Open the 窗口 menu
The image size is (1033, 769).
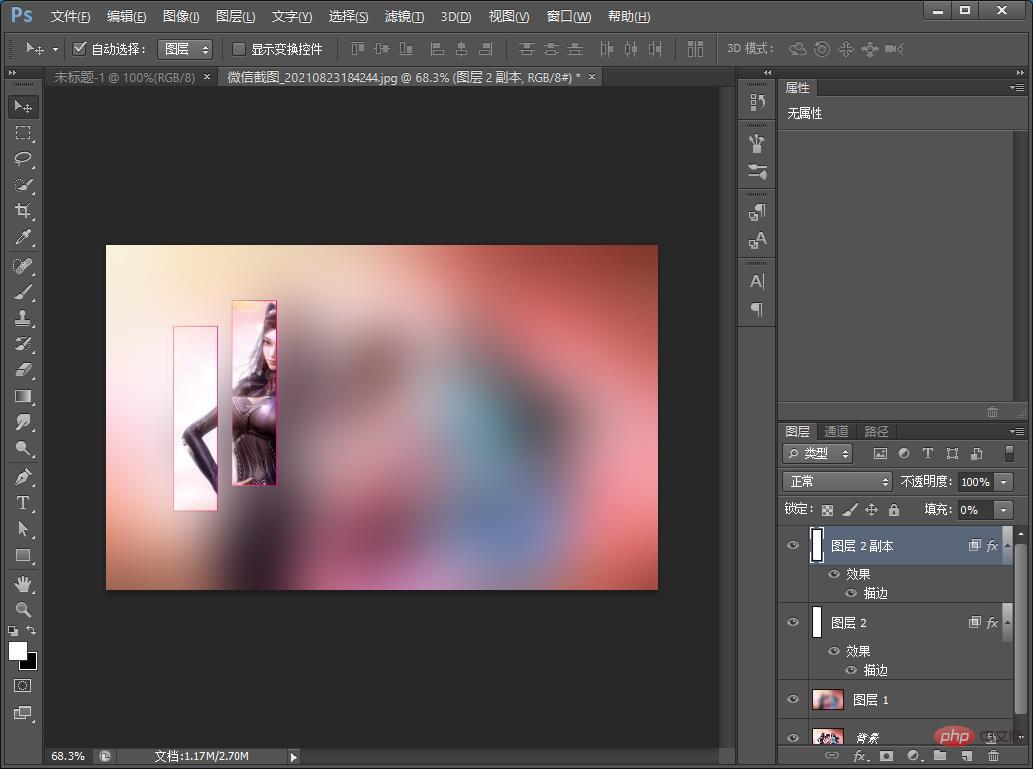coord(569,16)
